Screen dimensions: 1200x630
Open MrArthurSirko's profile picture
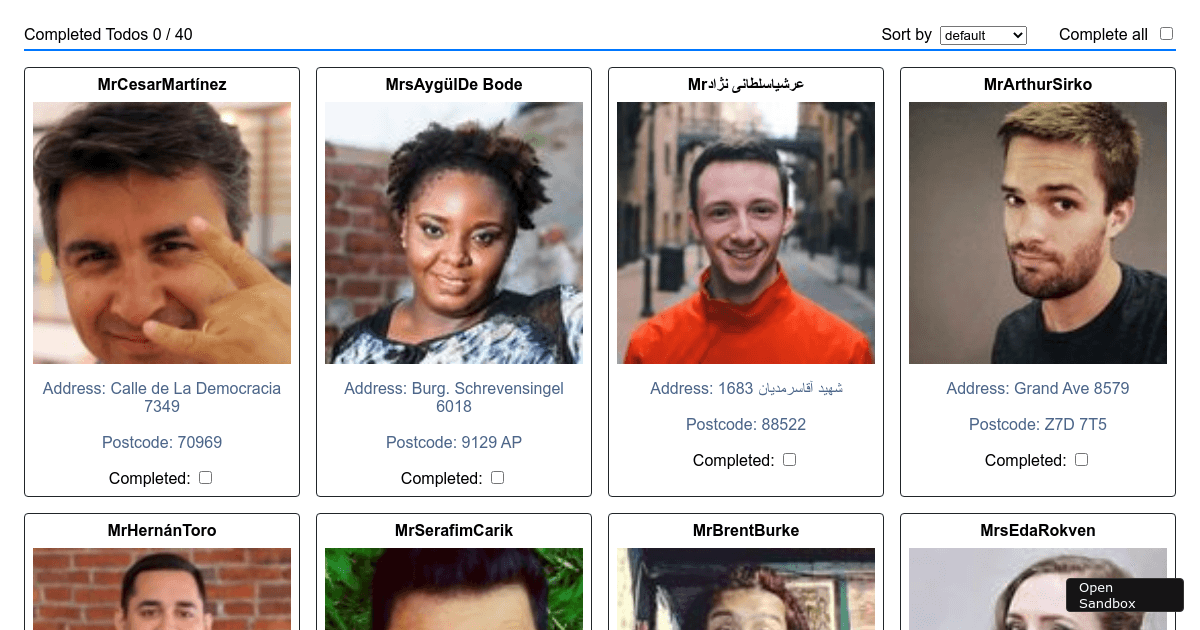(x=1038, y=233)
